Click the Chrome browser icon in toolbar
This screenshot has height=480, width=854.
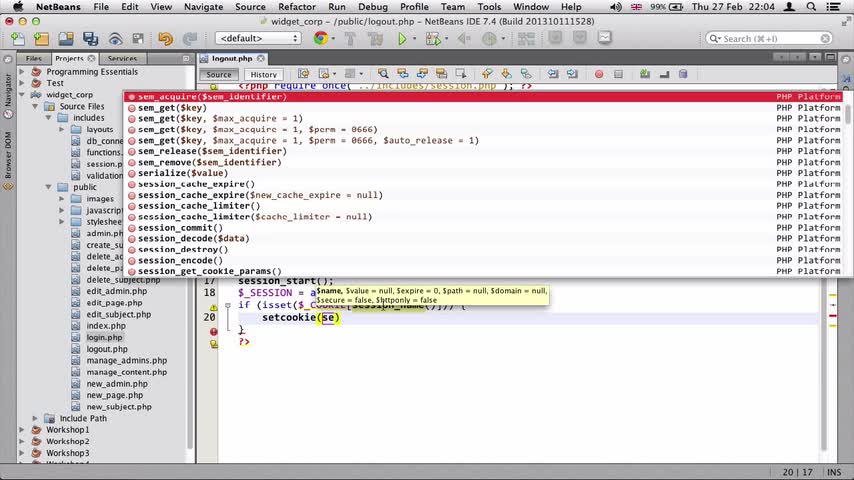[320, 38]
